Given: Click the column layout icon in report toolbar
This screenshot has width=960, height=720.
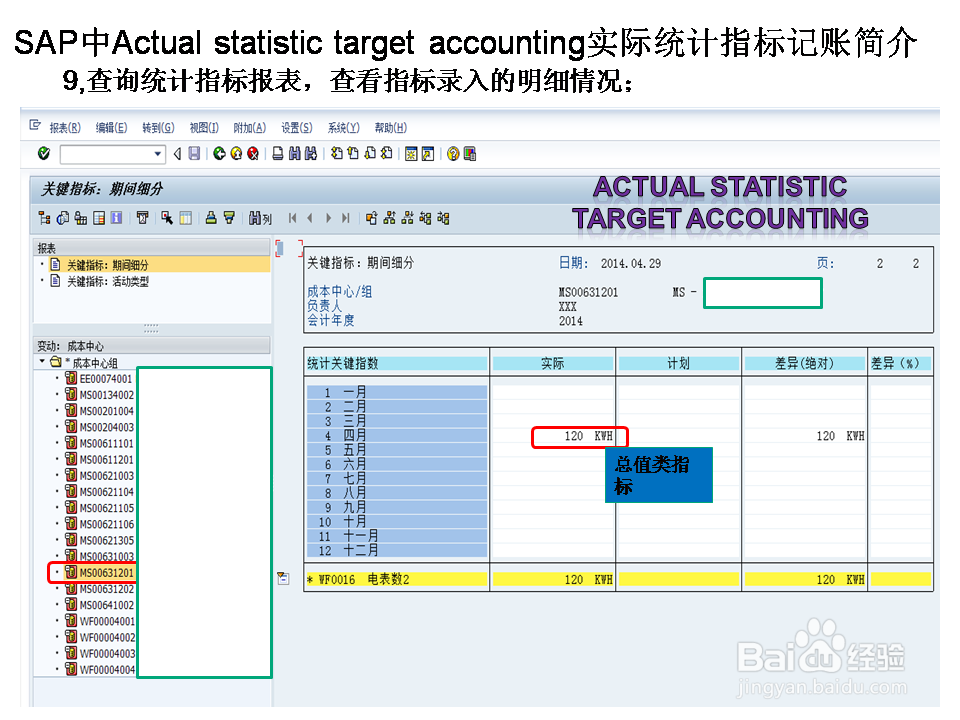Looking at the screenshot, I should pyautogui.click(x=186, y=218).
